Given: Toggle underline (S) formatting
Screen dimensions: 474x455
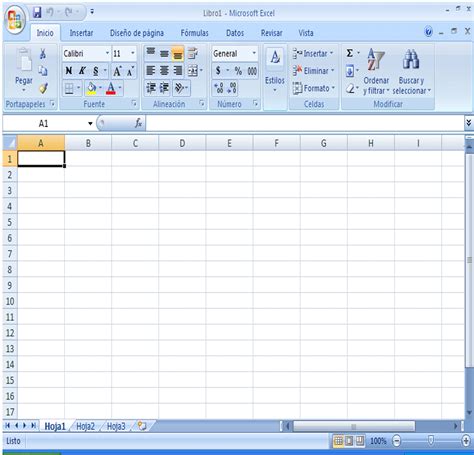Looking at the screenshot, I should click(96, 71).
